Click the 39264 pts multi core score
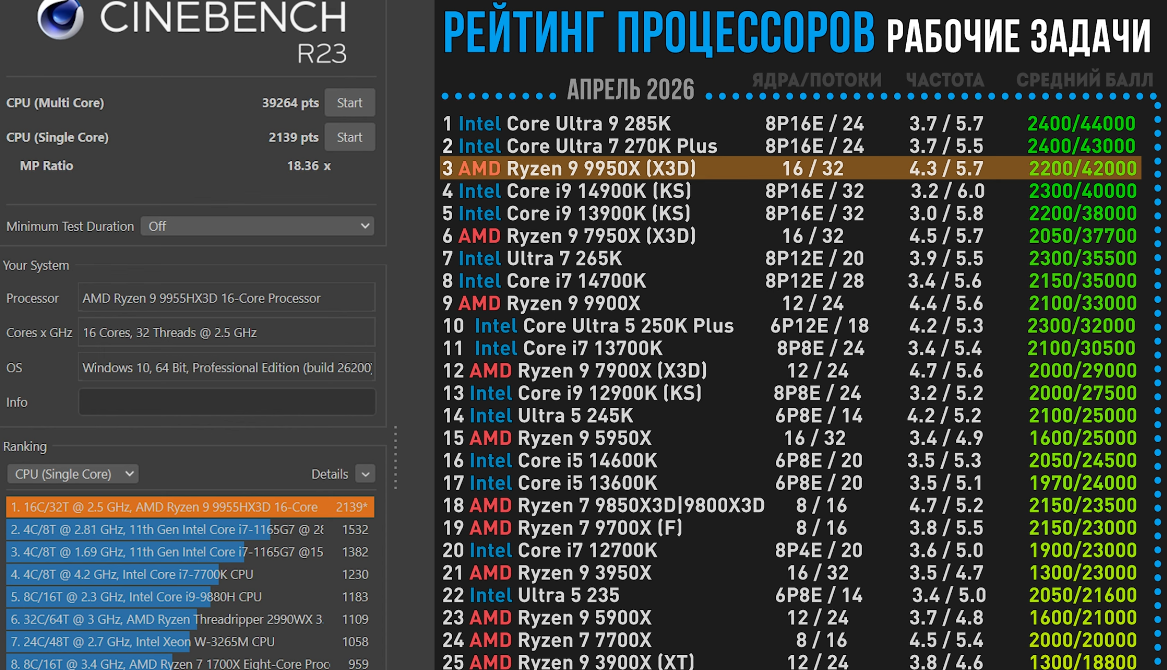 pos(290,103)
